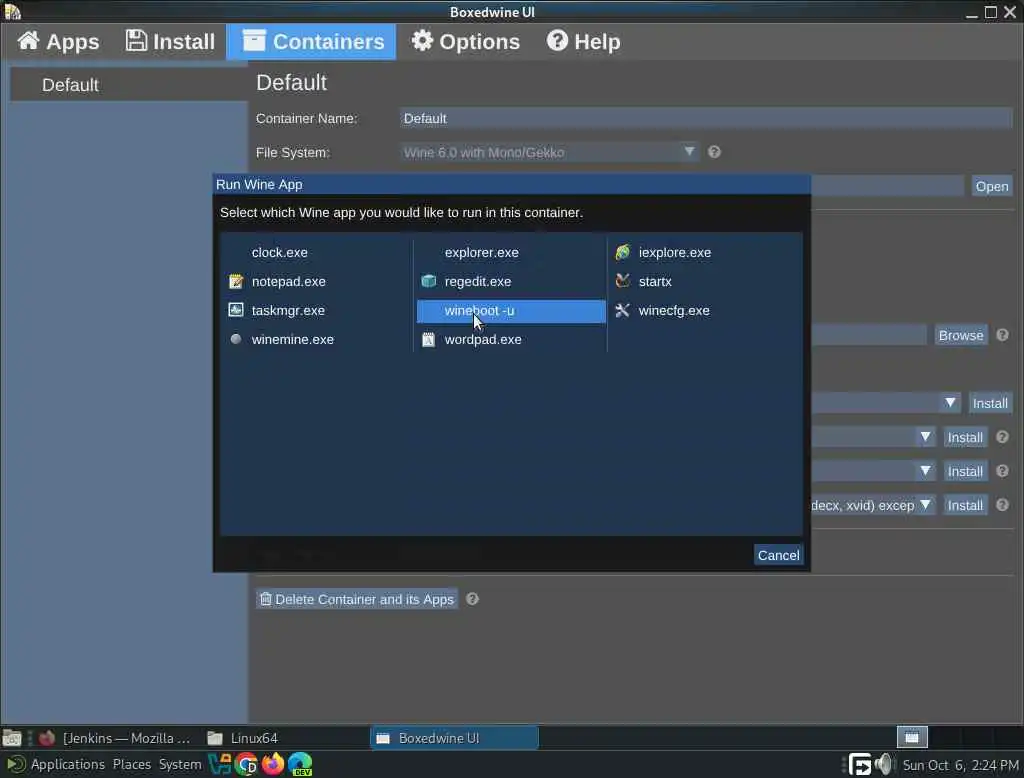Select the Containers tab

click(x=312, y=41)
